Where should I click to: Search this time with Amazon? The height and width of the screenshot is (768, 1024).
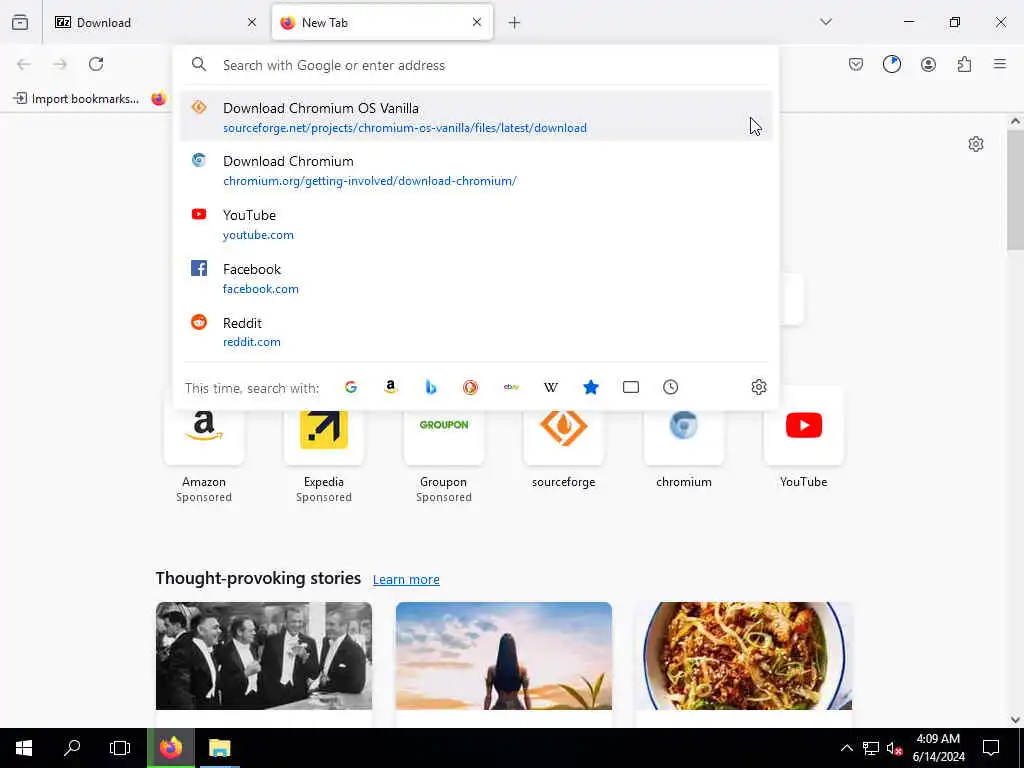[391, 387]
